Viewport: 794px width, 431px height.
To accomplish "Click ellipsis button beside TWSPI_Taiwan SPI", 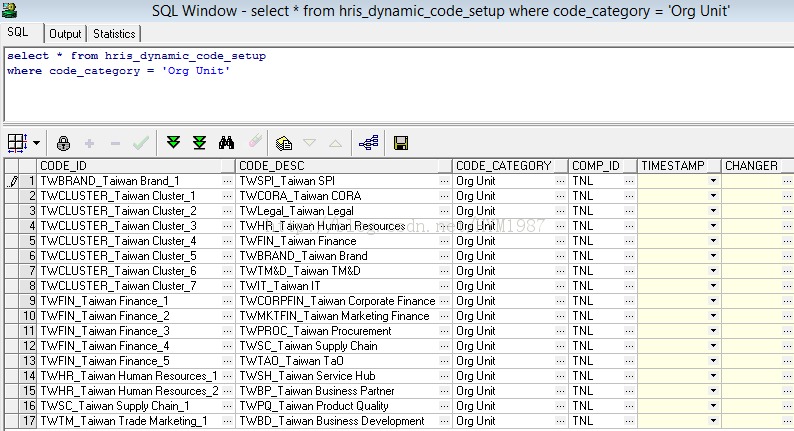I will tap(445, 181).
